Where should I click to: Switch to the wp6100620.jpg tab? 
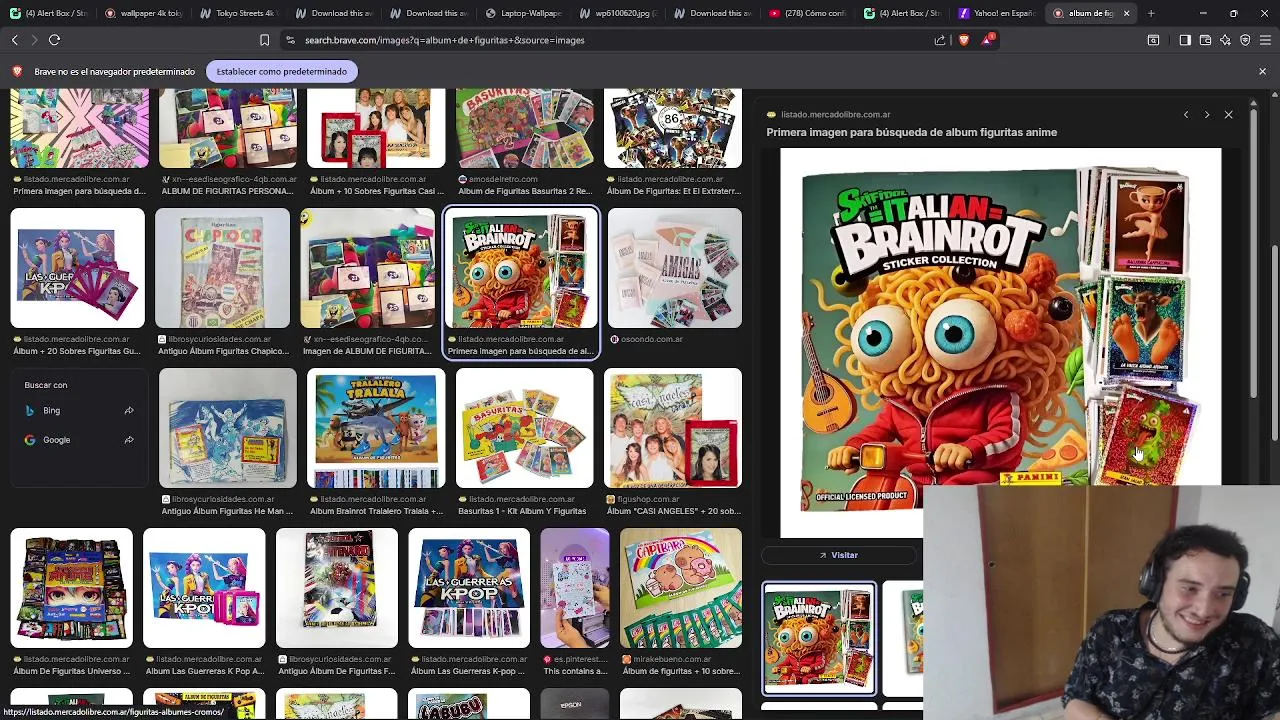(617, 13)
